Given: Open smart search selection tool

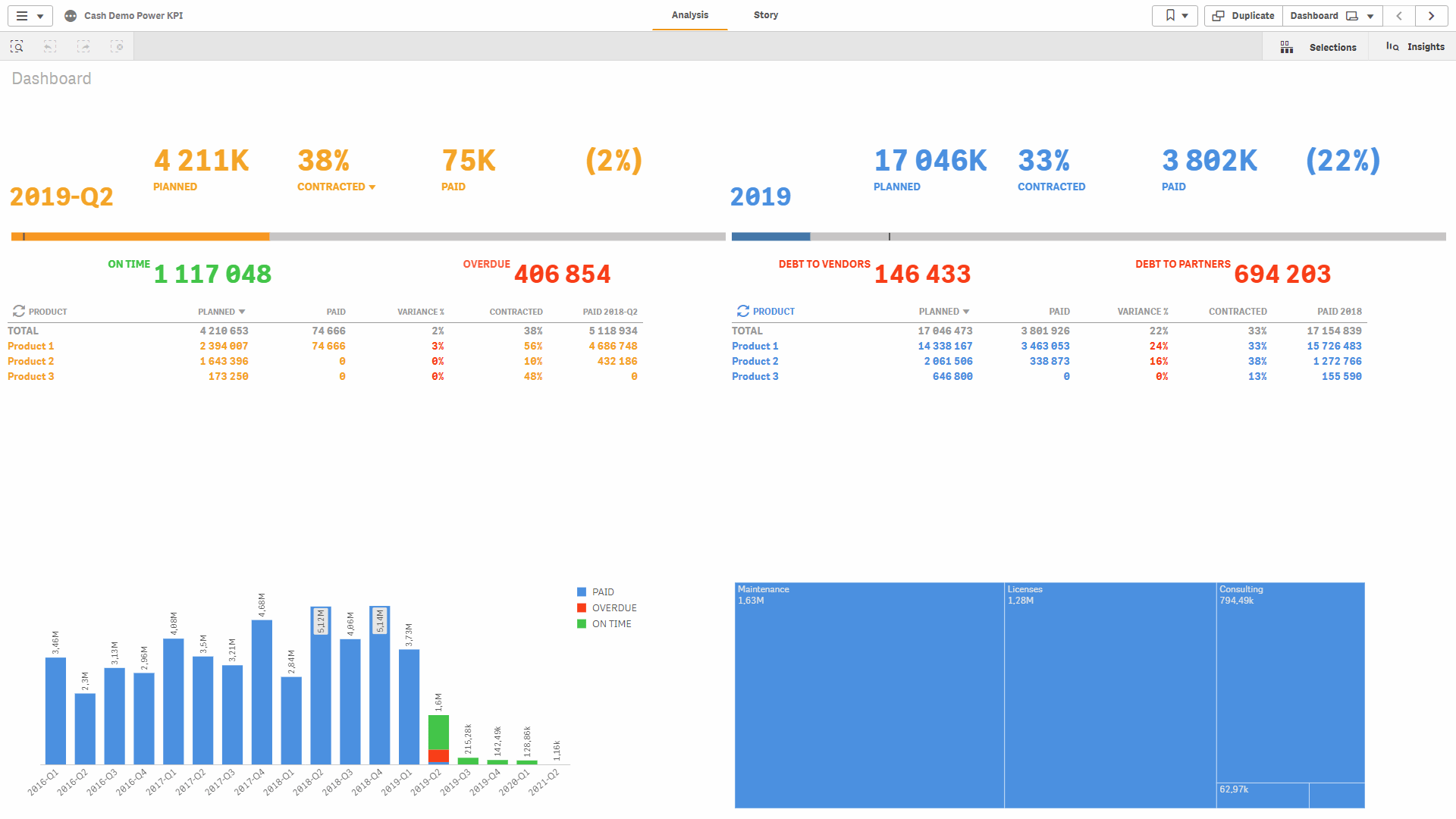Looking at the screenshot, I should tap(17, 47).
